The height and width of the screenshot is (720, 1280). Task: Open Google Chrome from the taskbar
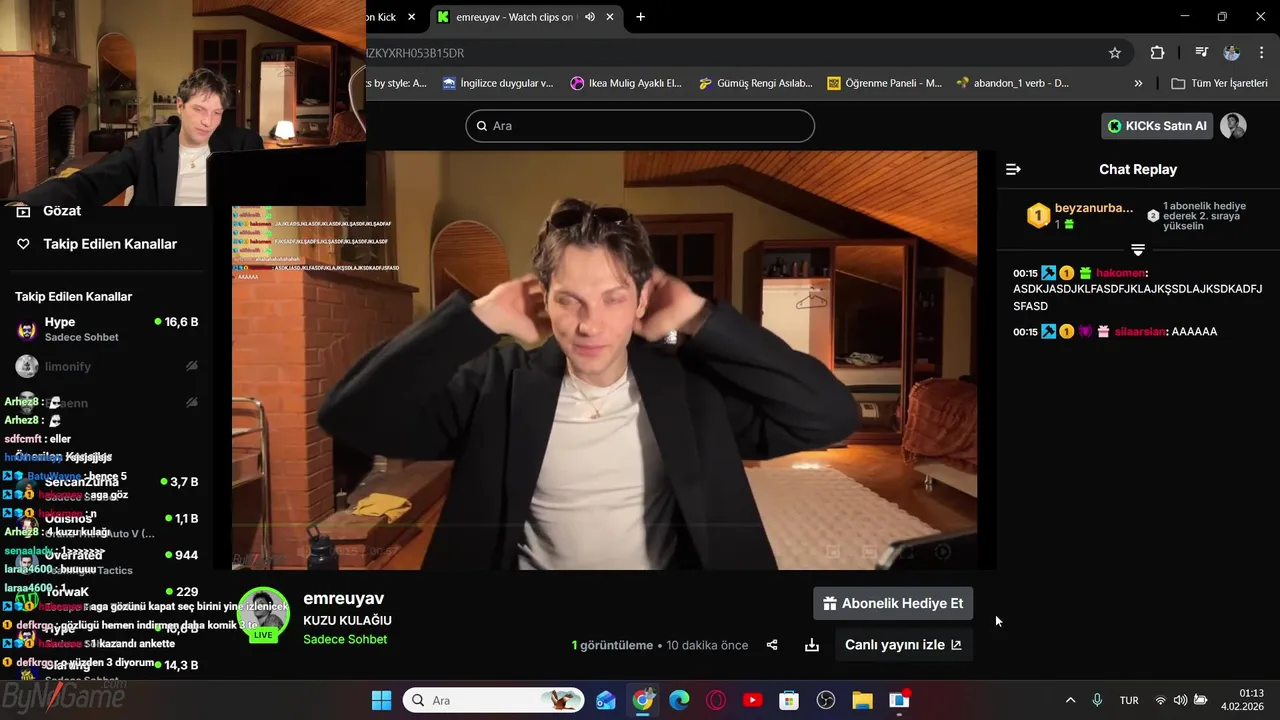(642, 700)
